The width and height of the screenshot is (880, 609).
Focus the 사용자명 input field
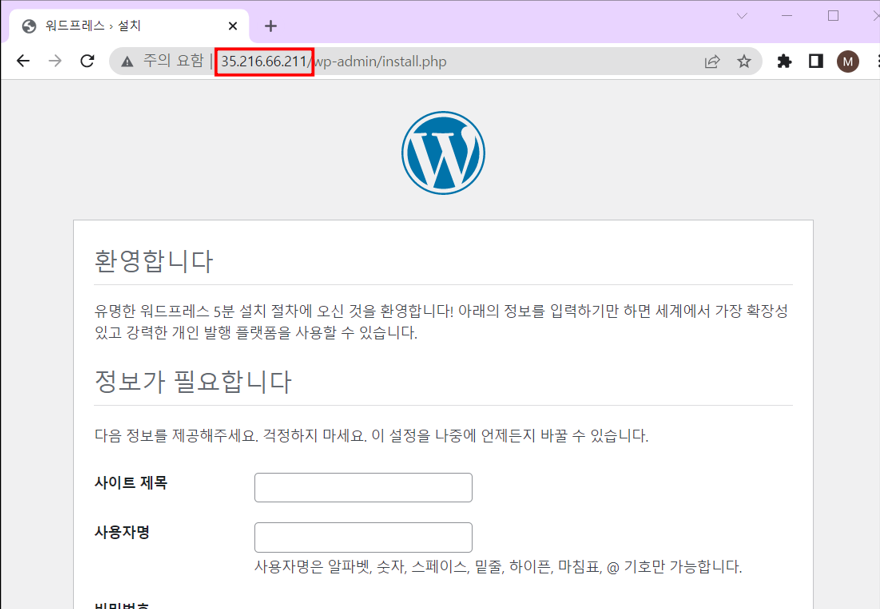363,537
